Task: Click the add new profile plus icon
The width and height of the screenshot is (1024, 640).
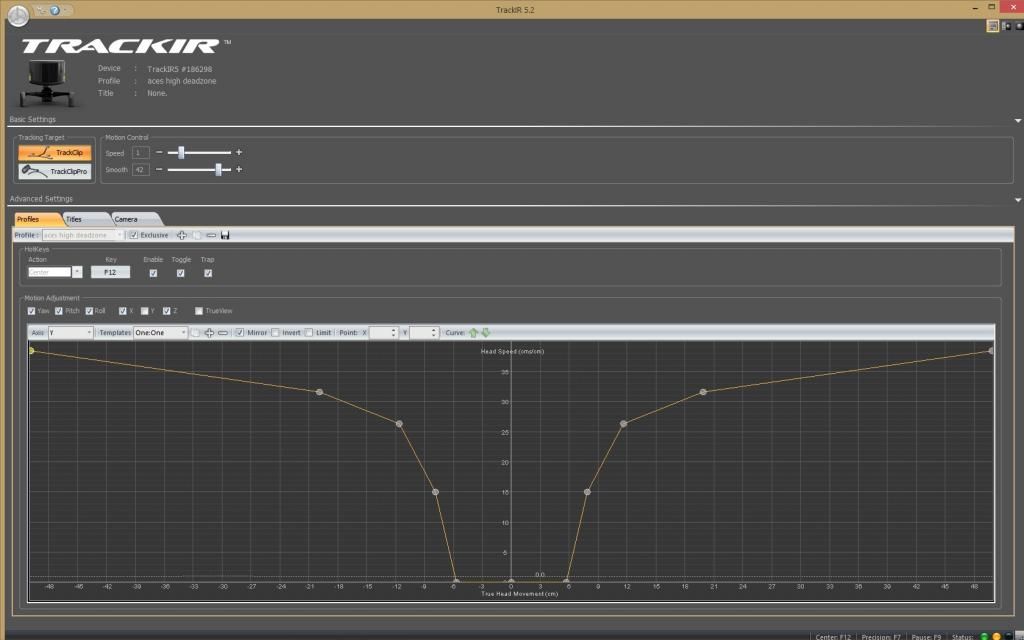Action: [182, 235]
